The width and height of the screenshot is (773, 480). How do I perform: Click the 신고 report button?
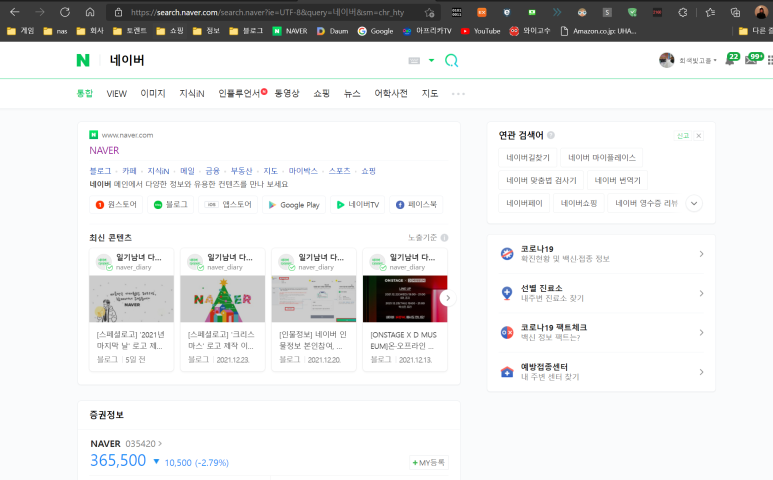(x=683, y=136)
